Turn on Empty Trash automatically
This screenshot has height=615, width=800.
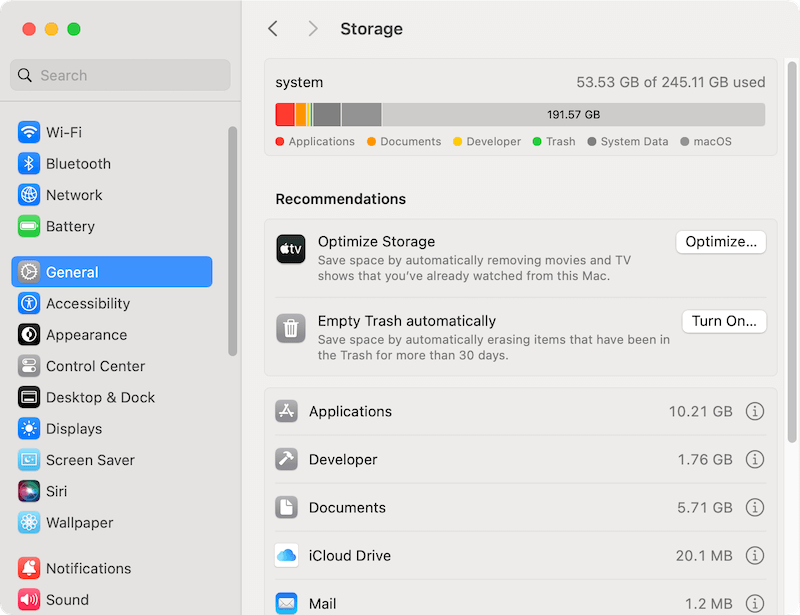pos(723,321)
